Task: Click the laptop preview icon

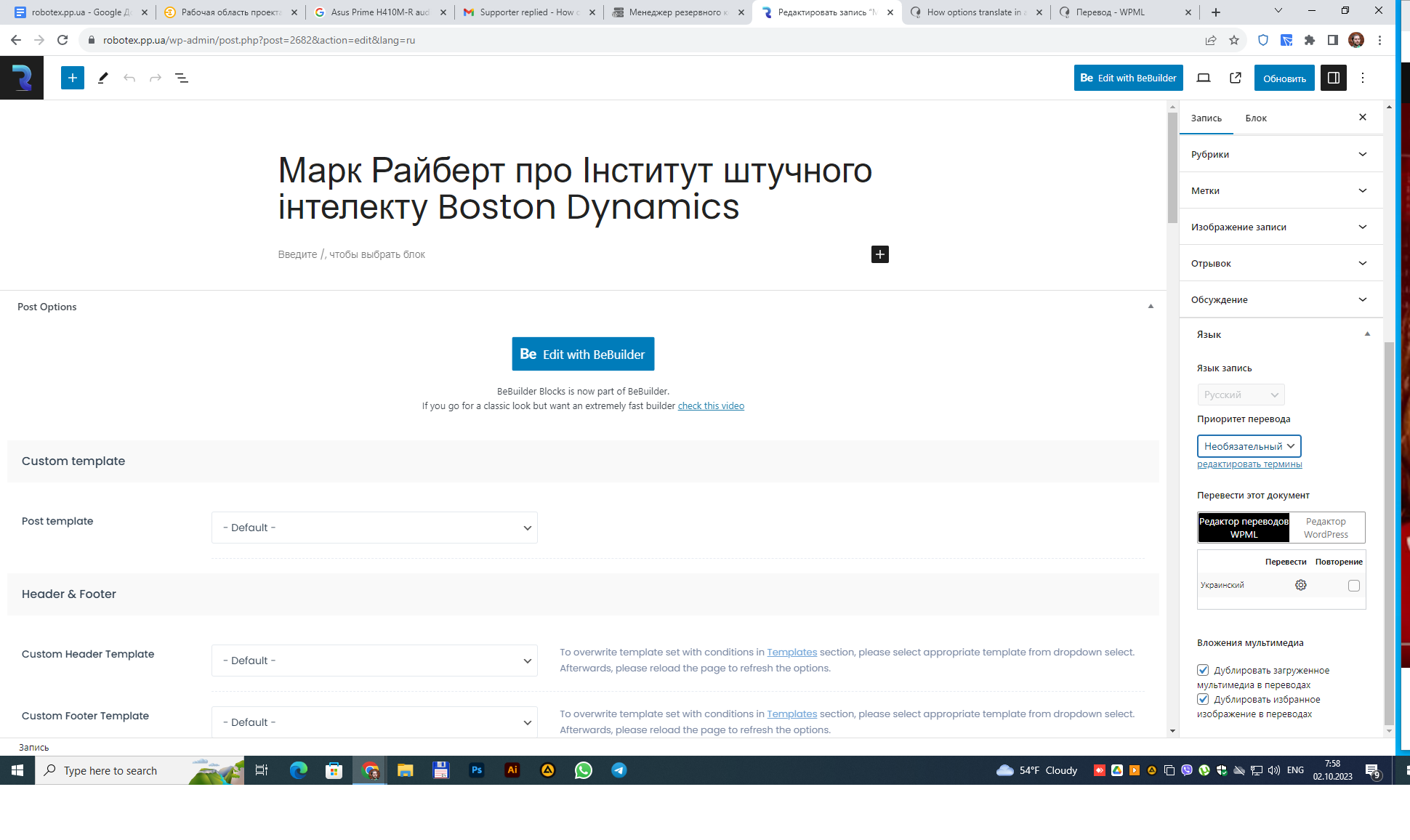Action: pos(1204,78)
